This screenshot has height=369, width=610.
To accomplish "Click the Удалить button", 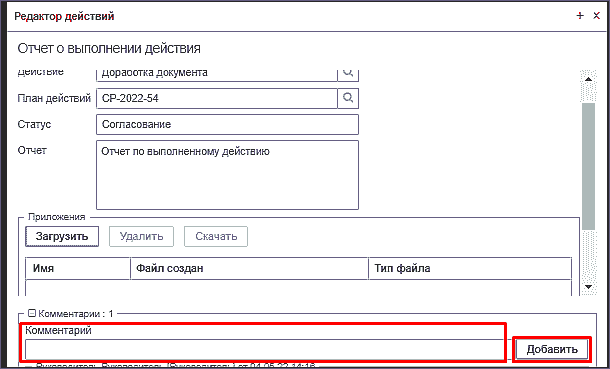I will coord(141,236).
